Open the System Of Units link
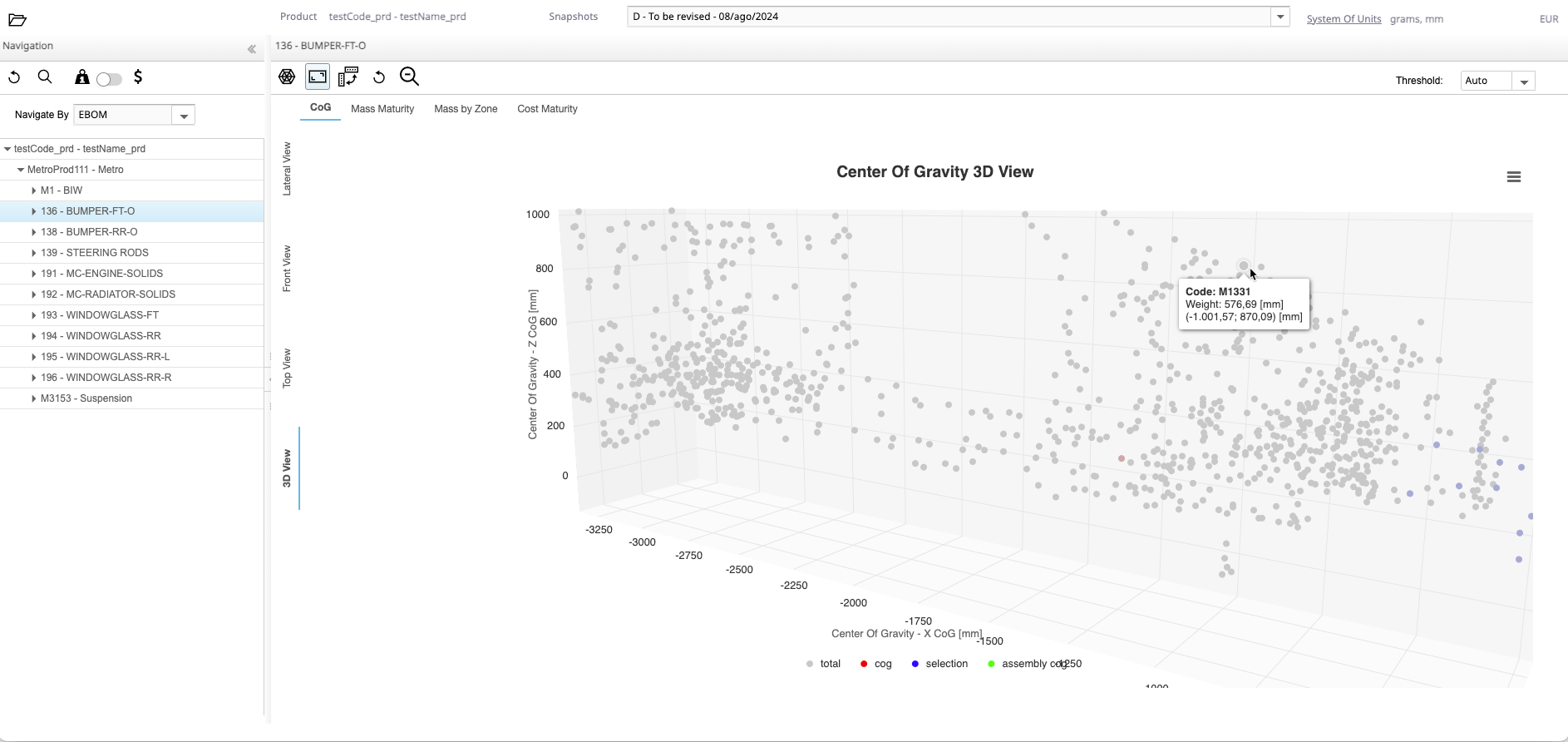The width and height of the screenshot is (1568, 742). coord(1343,19)
